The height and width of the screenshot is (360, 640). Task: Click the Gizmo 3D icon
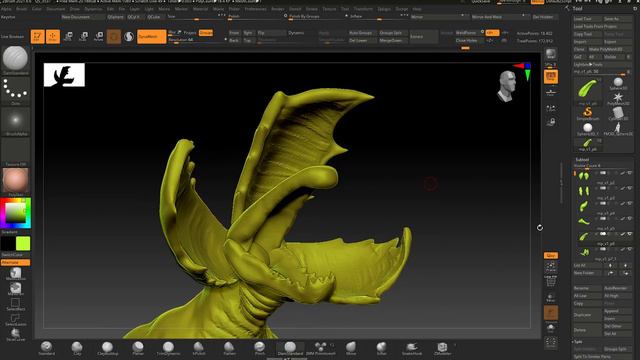coord(114,36)
